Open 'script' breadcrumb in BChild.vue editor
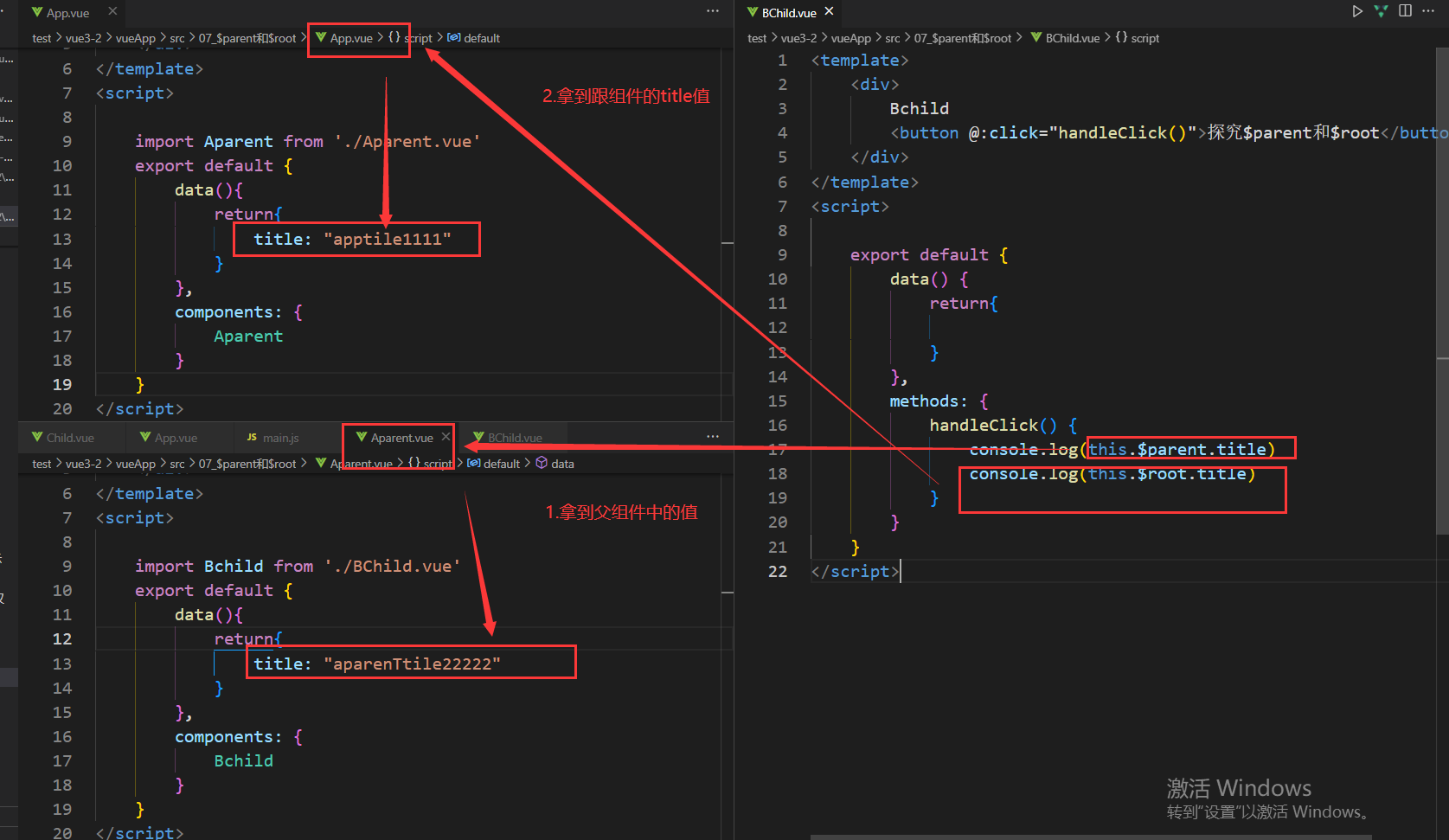Image resolution: width=1449 pixels, height=840 pixels. coord(1144,38)
